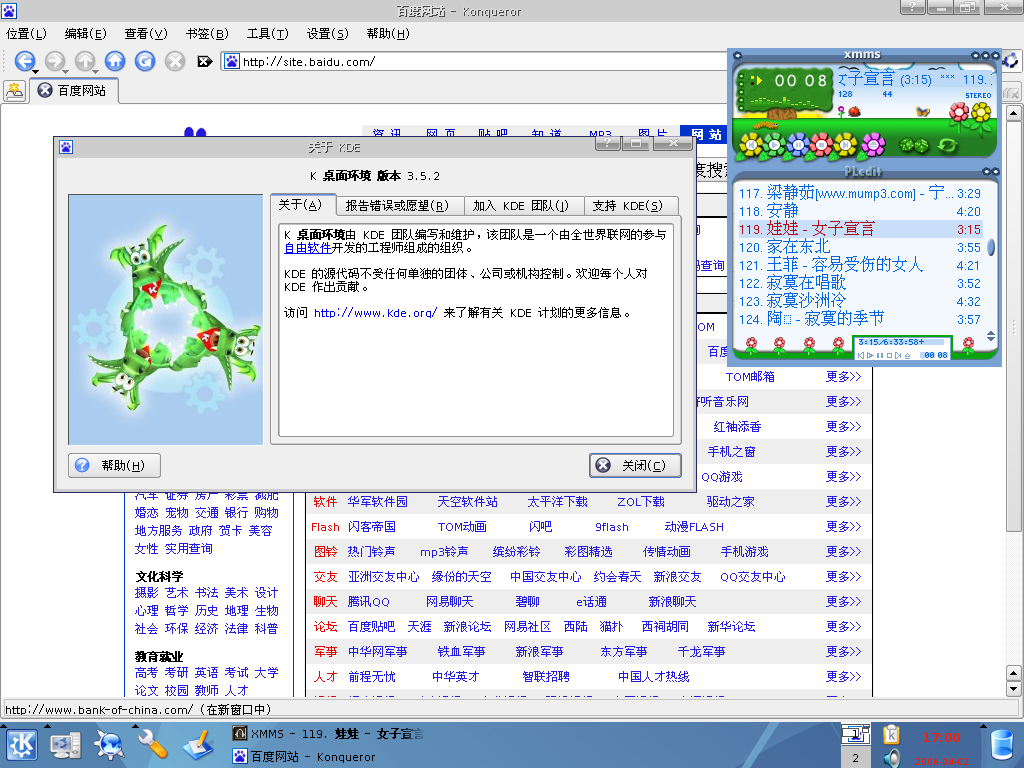Click XMMS previous track flower button

point(750,144)
